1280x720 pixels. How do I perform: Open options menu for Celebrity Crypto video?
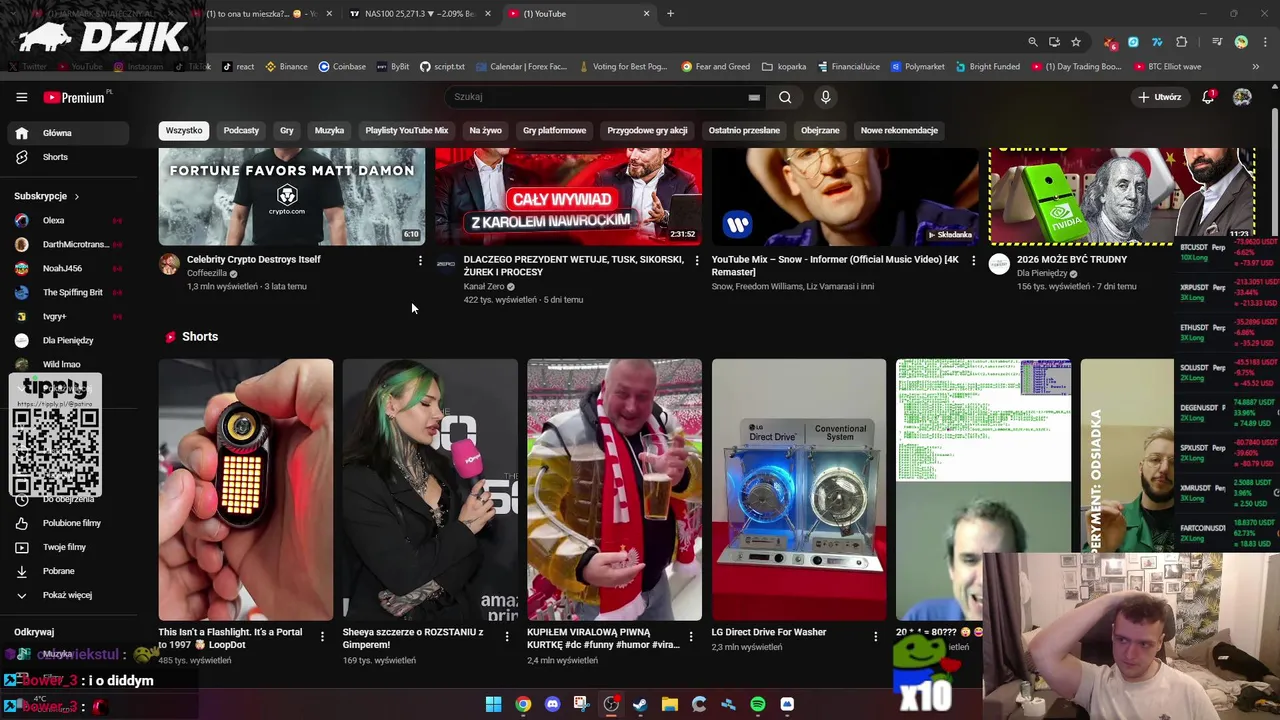click(x=420, y=260)
